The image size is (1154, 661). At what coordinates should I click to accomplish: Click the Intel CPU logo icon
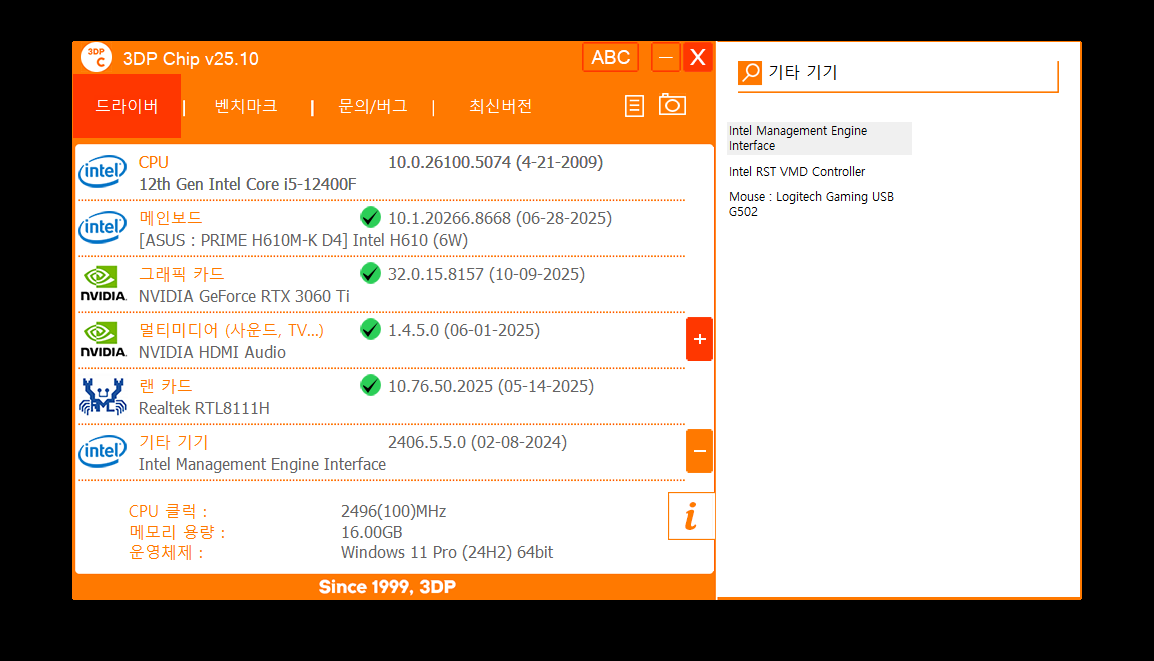[103, 172]
